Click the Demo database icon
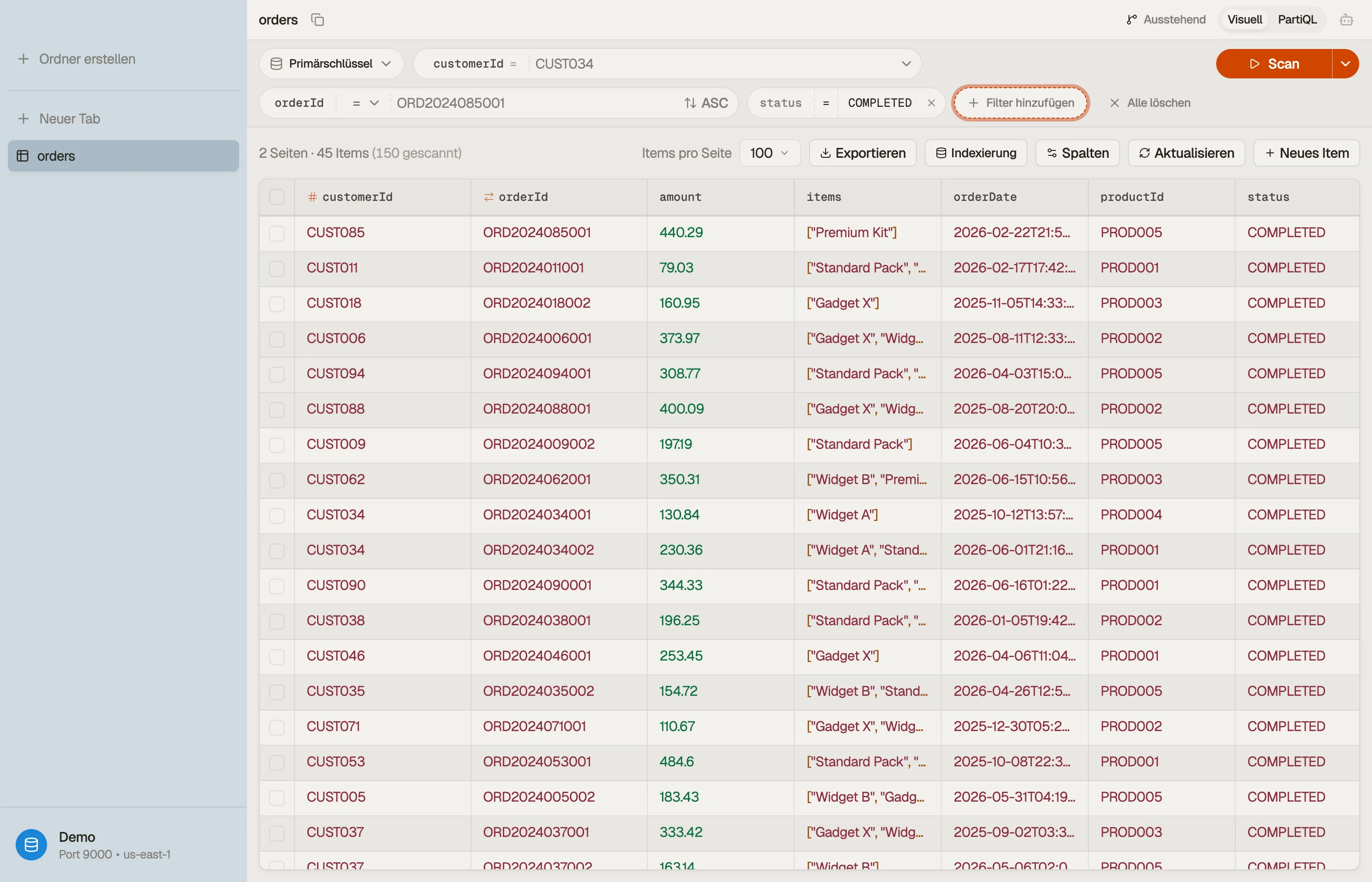Image resolution: width=1372 pixels, height=882 pixels. [31, 844]
